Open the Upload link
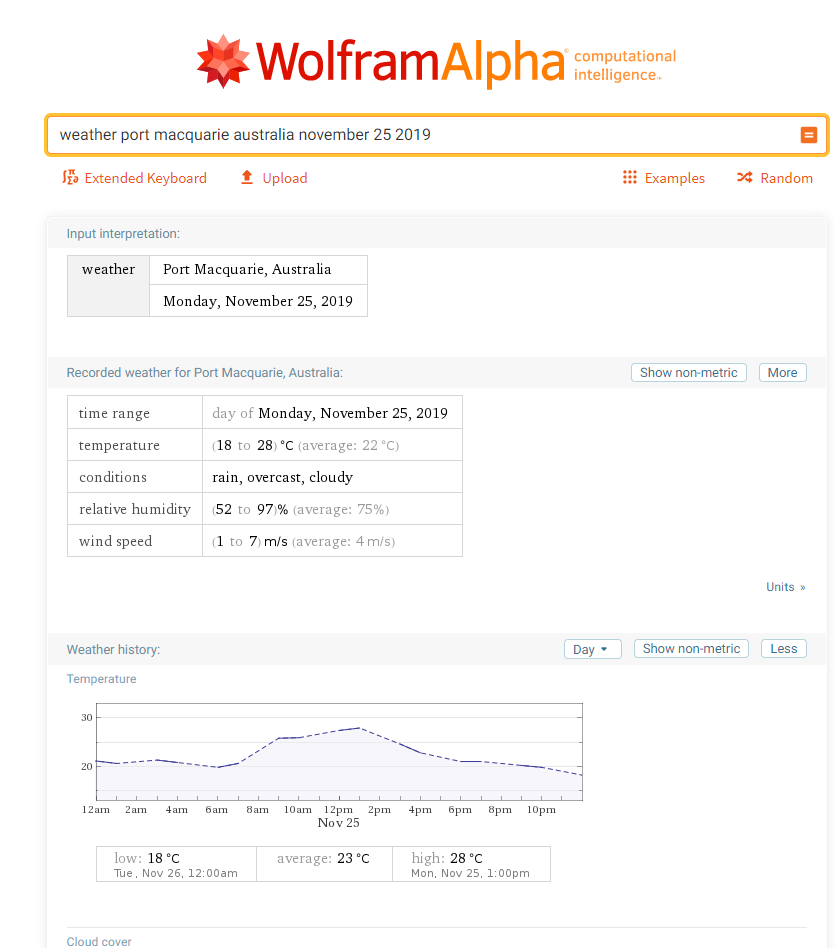The width and height of the screenshot is (835, 948). point(285,178)
